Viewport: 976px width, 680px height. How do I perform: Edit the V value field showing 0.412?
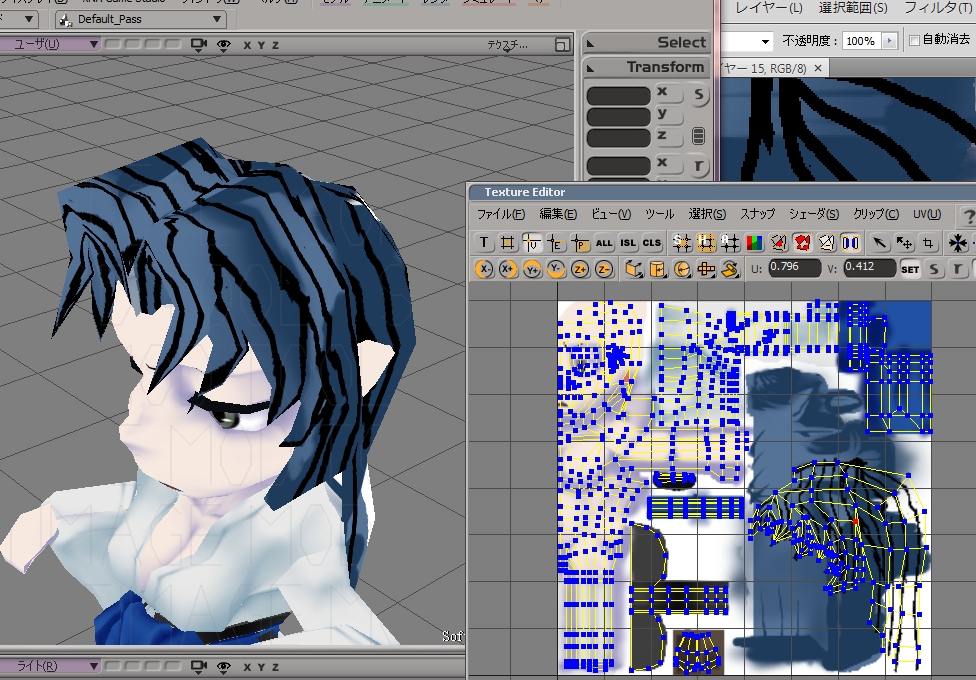point(869,268)
